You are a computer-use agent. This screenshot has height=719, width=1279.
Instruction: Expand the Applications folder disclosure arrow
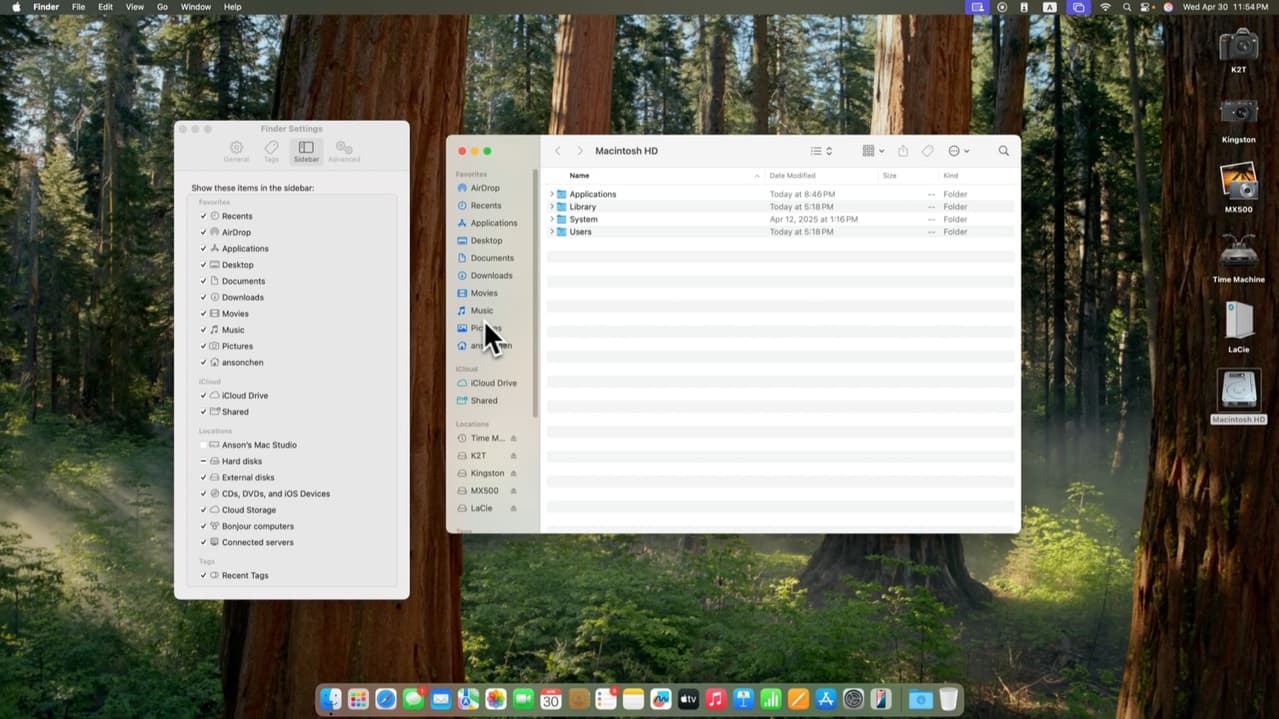[552, 194]
